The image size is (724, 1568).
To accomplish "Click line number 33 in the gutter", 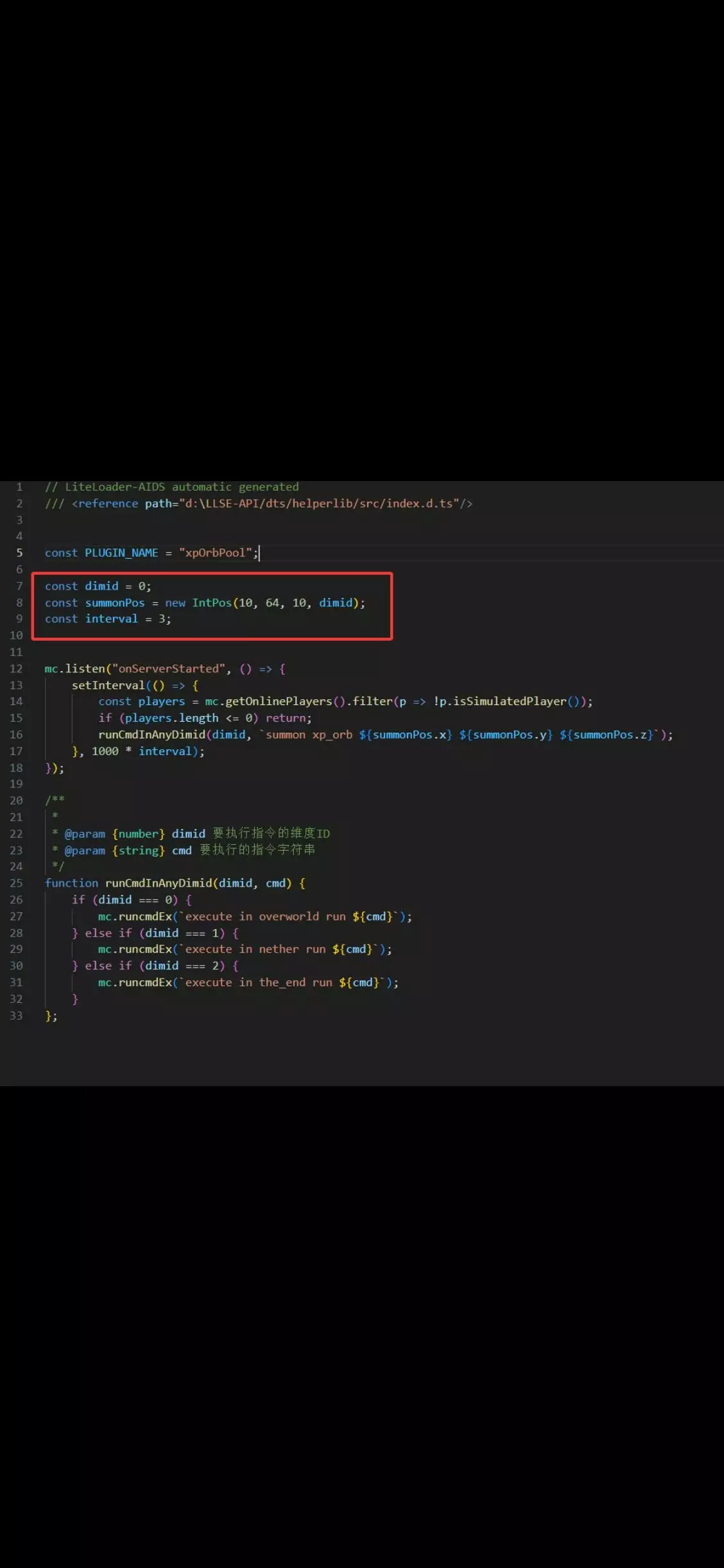I will point(16,1015).
